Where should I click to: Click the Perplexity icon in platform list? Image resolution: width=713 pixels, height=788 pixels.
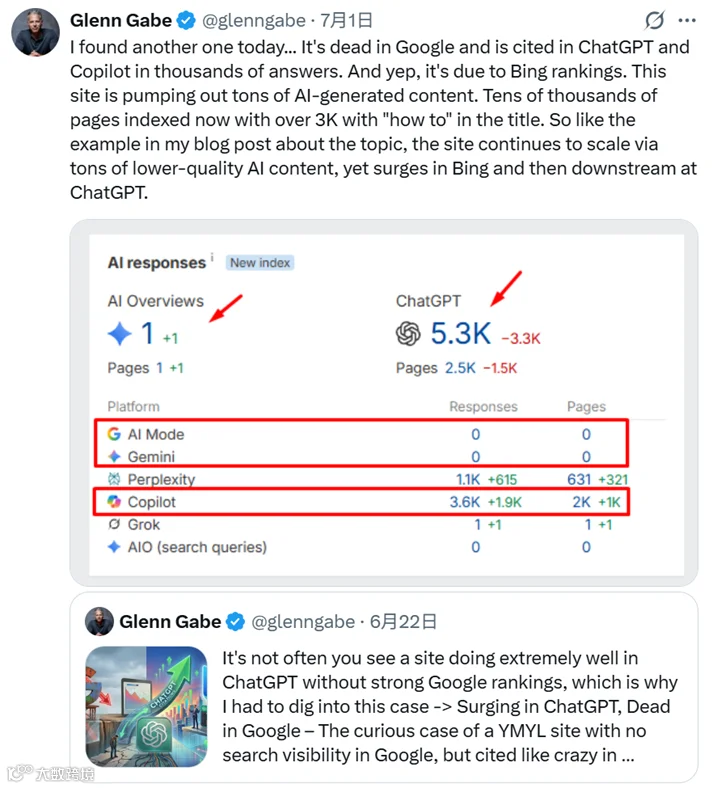click(x=114, y=479)
